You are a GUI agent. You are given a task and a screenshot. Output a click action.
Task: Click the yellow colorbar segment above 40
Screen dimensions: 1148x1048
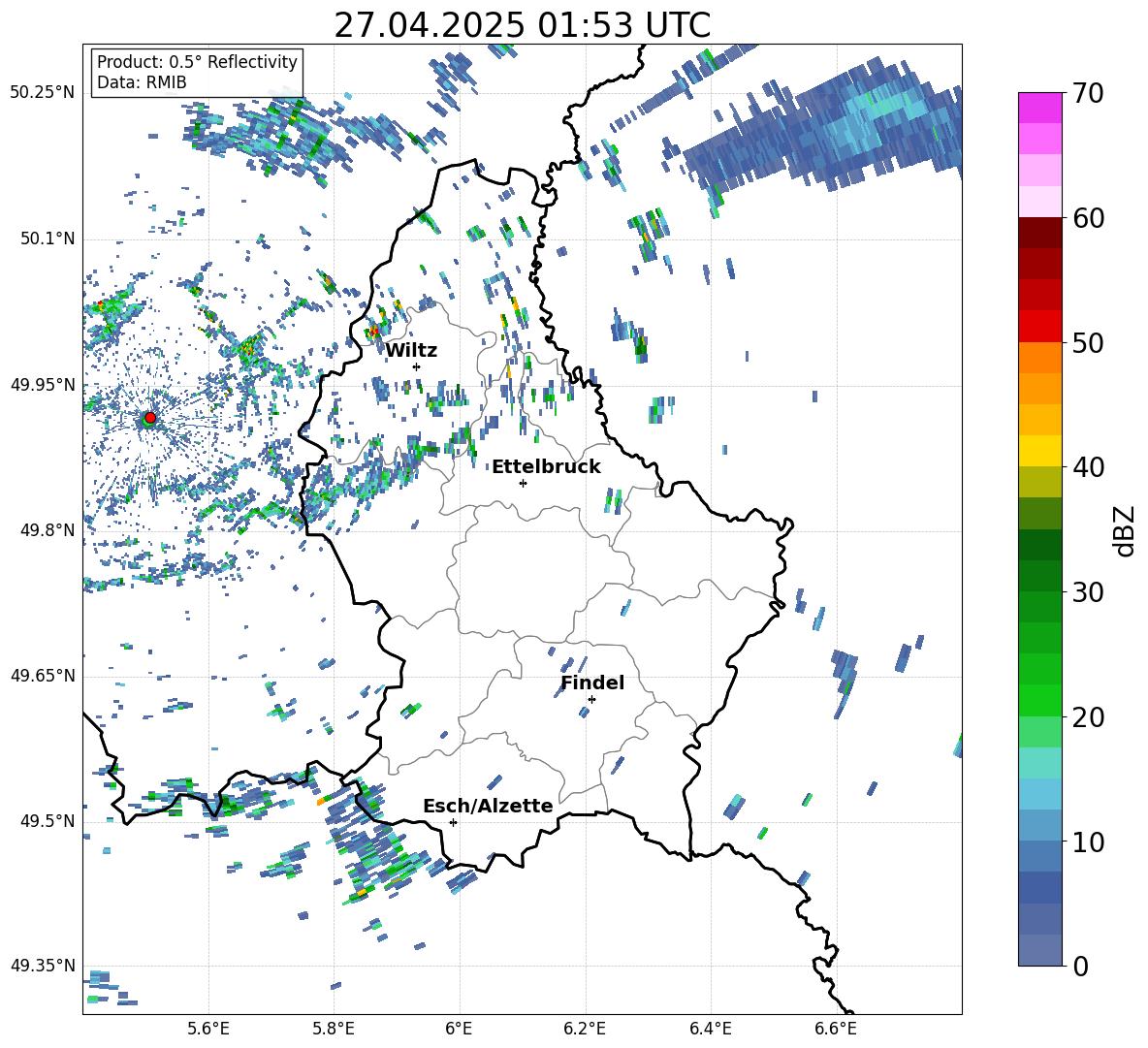point(1039,451)
